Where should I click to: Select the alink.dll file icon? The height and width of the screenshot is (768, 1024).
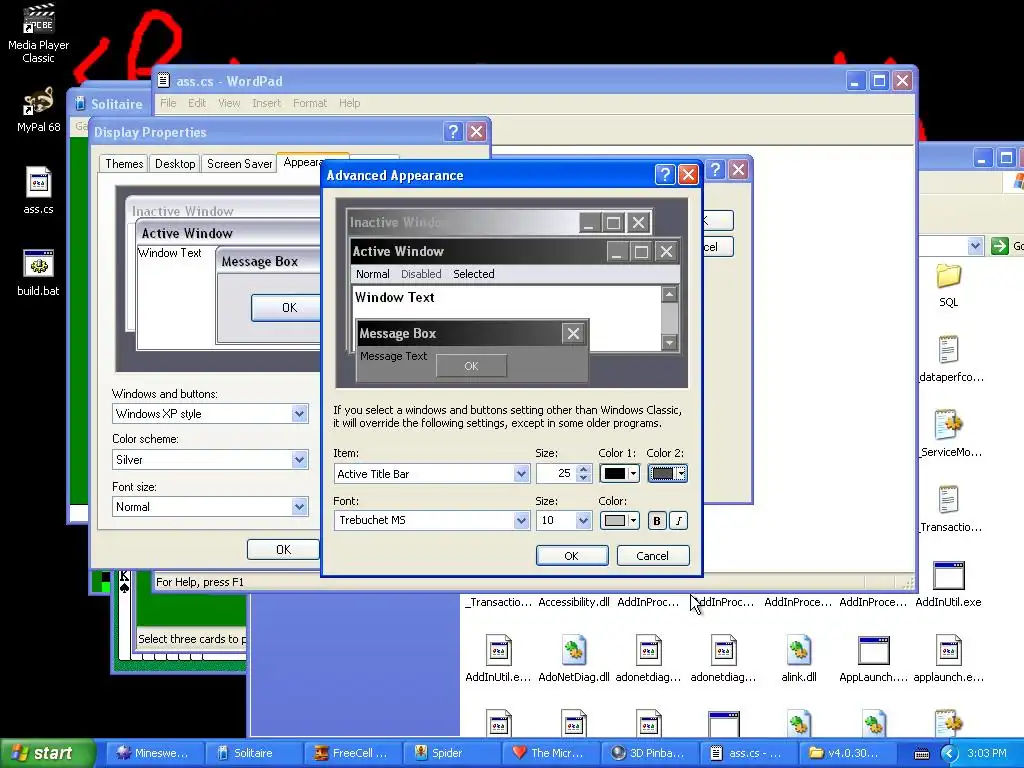tap(799, 659)
